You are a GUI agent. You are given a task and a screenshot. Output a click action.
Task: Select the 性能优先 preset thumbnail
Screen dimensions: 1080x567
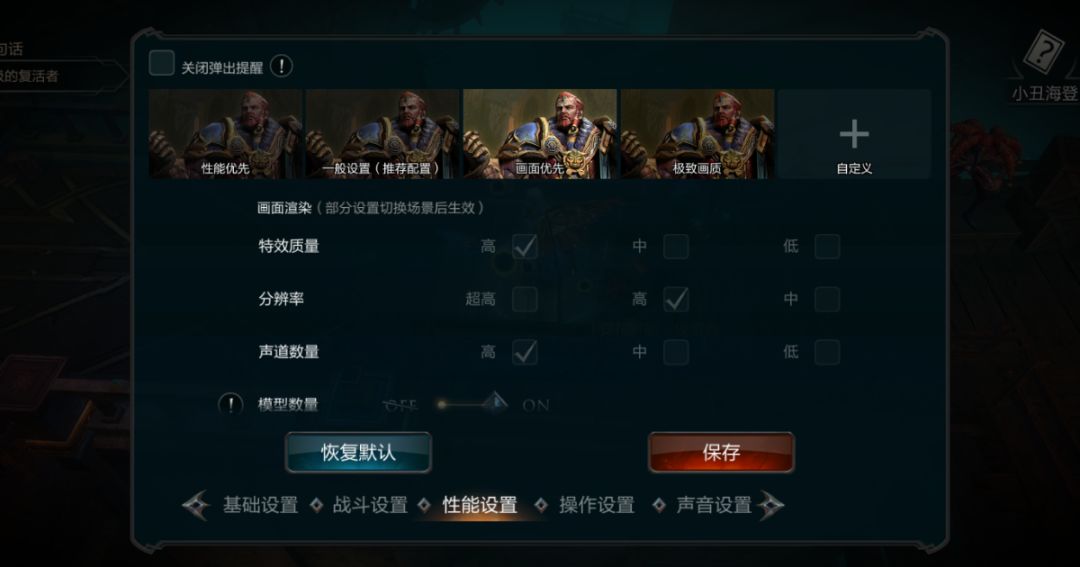[225, 134]
